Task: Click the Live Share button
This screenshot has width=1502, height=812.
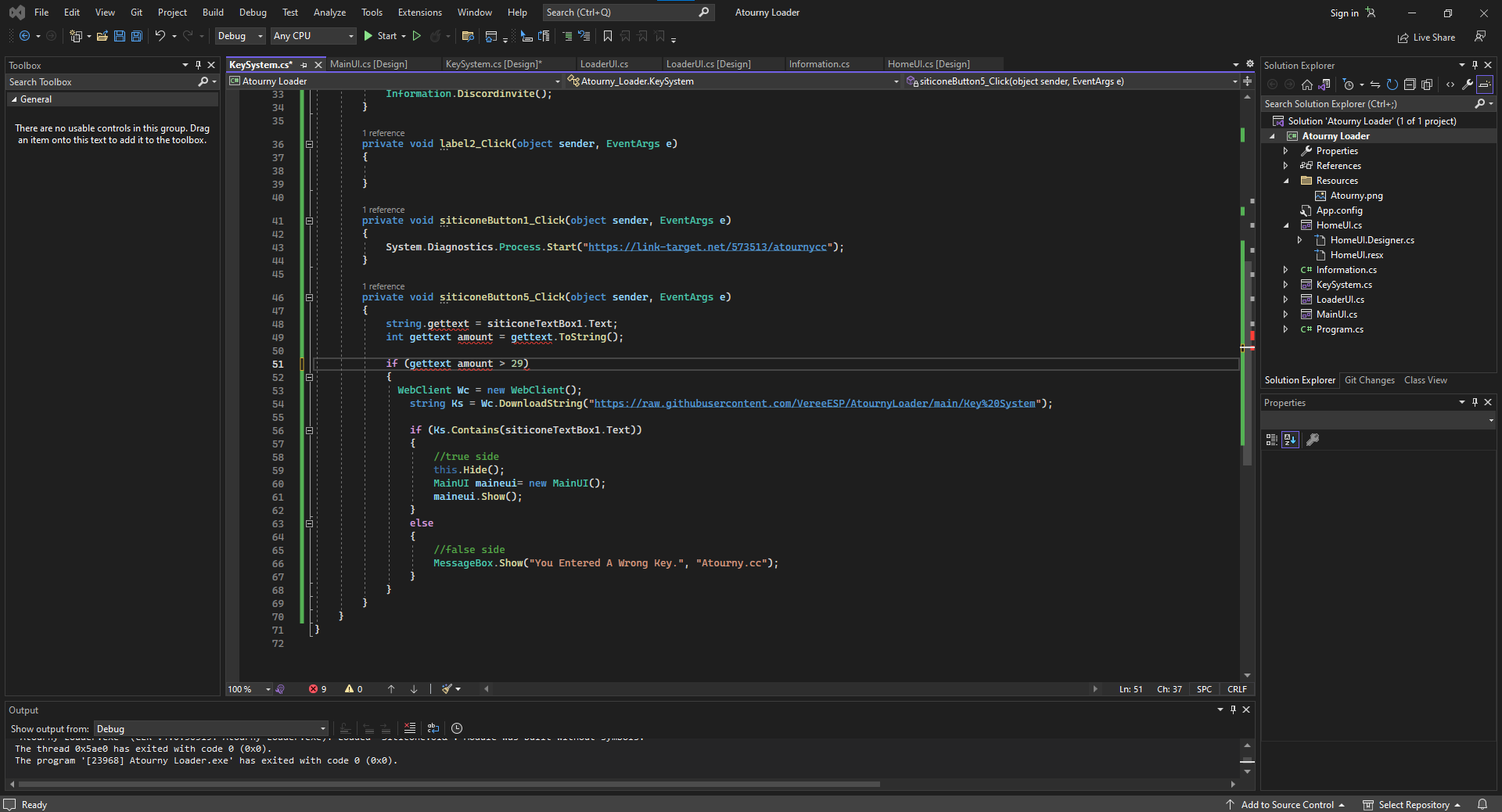Action: pyautogui.click(x=1426, y=38)
